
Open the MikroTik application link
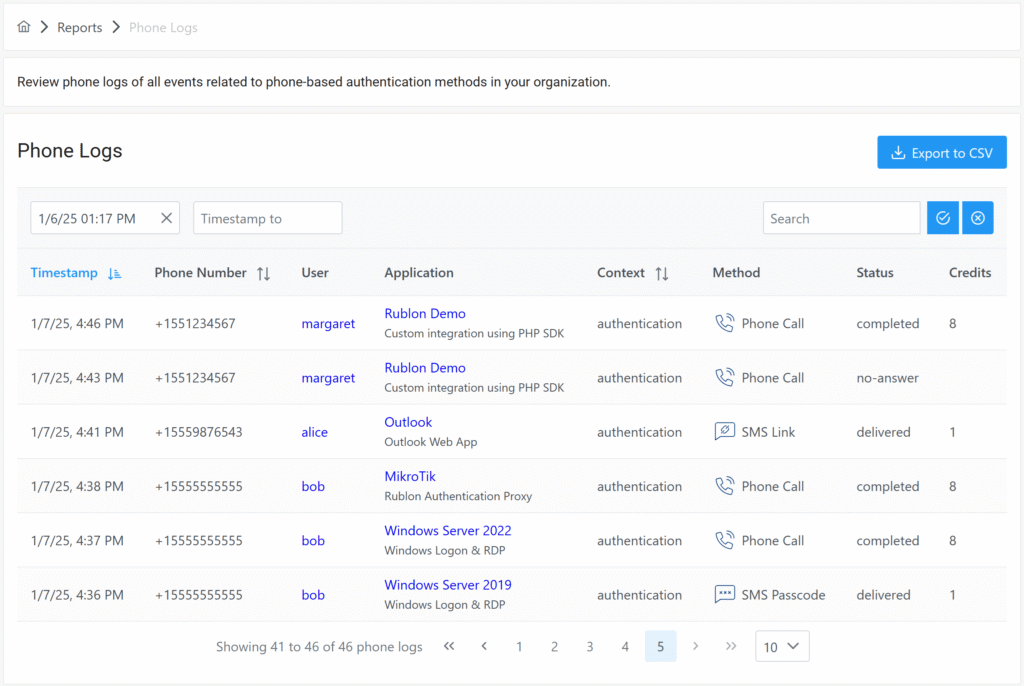pyautogui.click(x=410, y=476)
